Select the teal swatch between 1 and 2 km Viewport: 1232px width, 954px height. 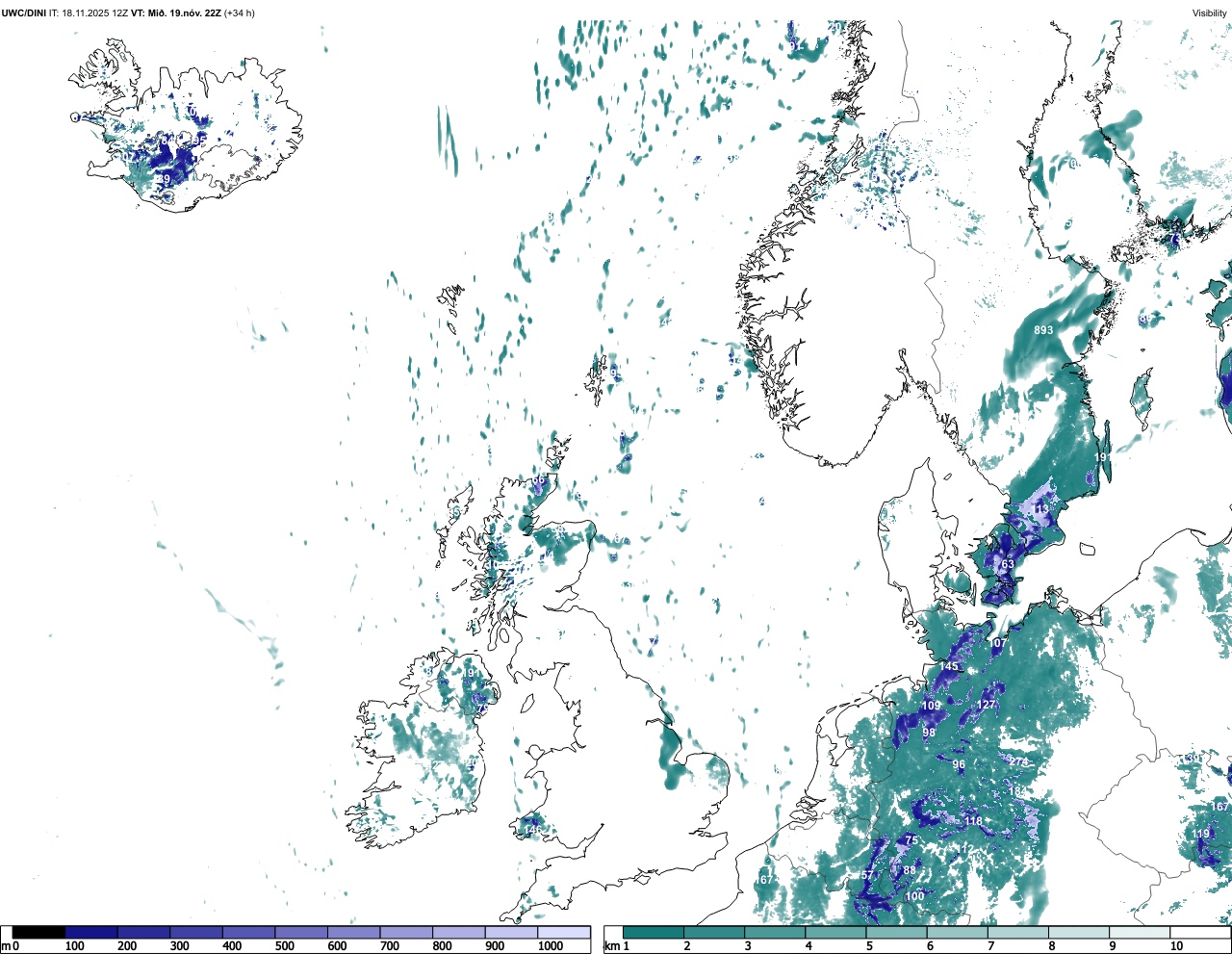(x=654, y=933)
